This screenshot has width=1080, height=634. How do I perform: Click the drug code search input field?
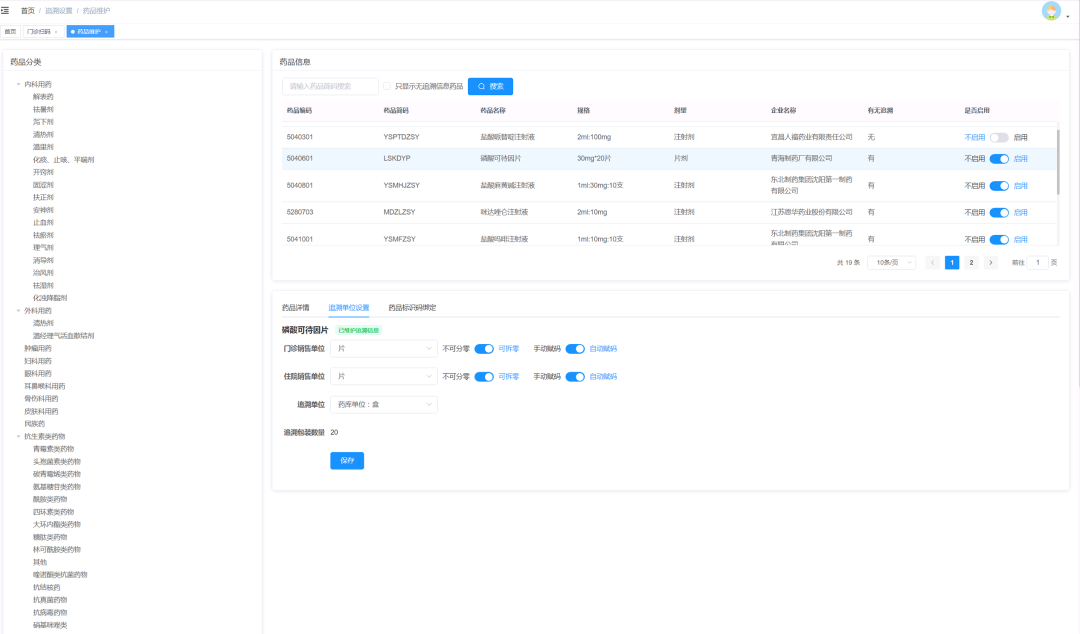click(x=330, y=87)
